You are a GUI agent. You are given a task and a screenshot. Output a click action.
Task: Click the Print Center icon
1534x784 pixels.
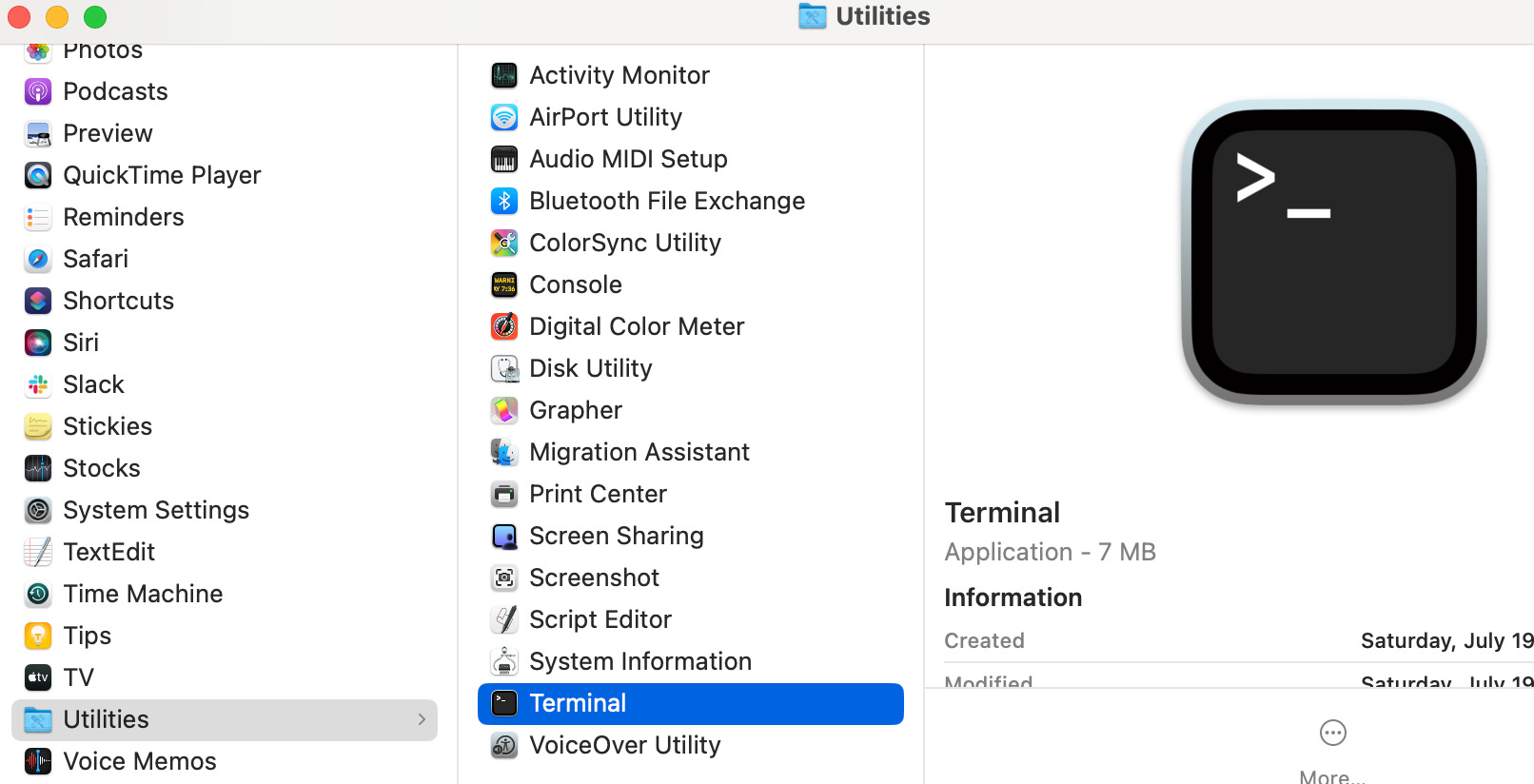[504, 494]
